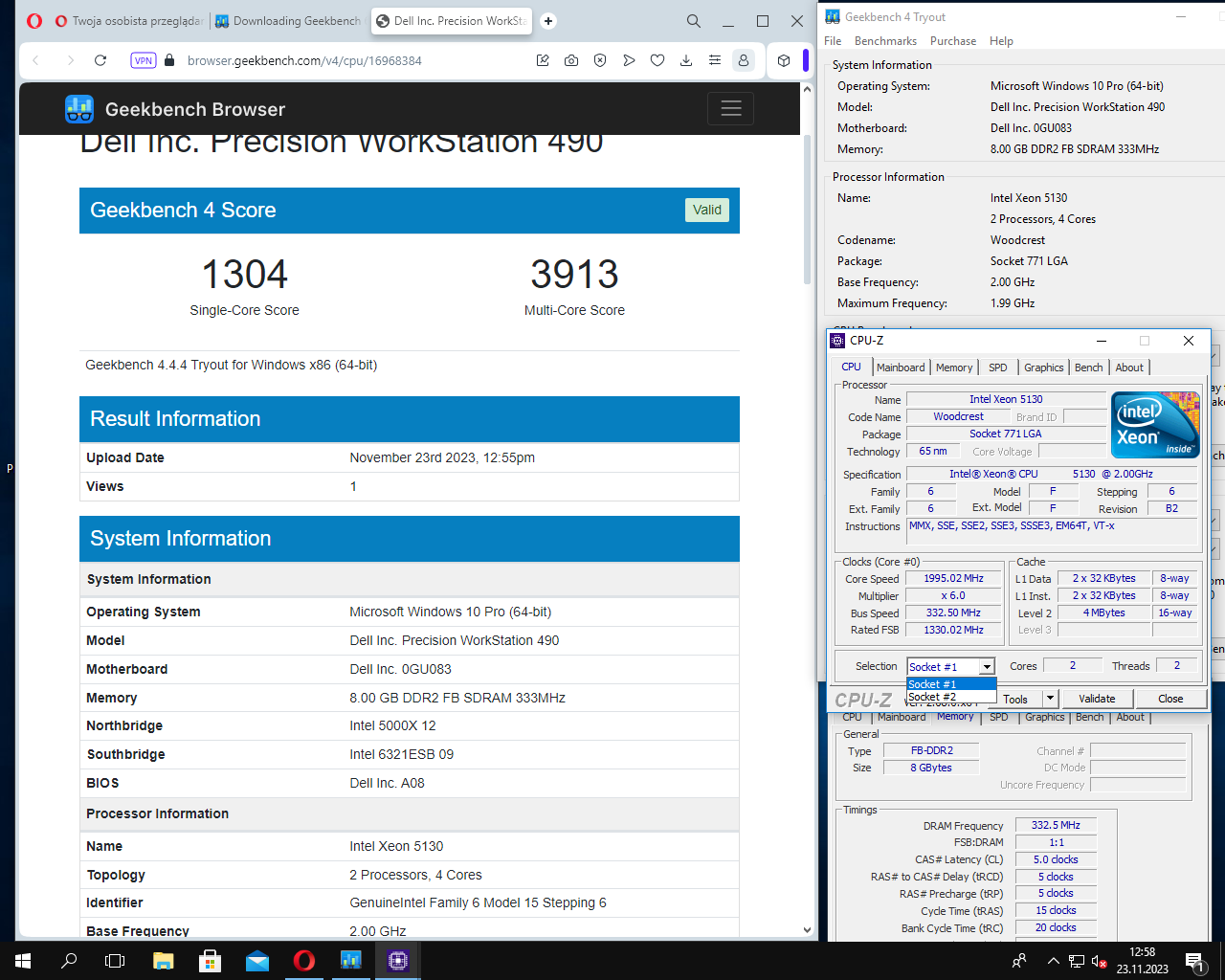Open SPD tab in front CPU-Z window
Image resolution: width=1225 pixels, height=980 pixels.
(x=998, y=367)
